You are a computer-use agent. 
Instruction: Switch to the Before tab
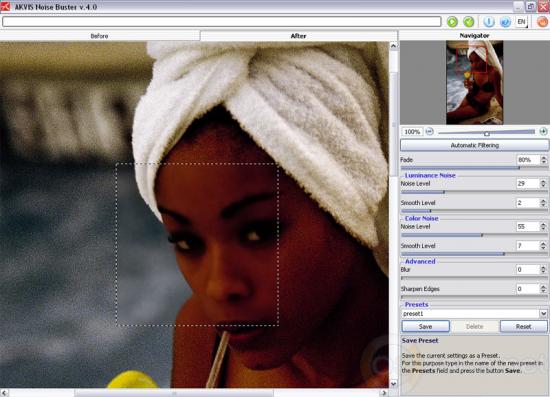(100, 36)
